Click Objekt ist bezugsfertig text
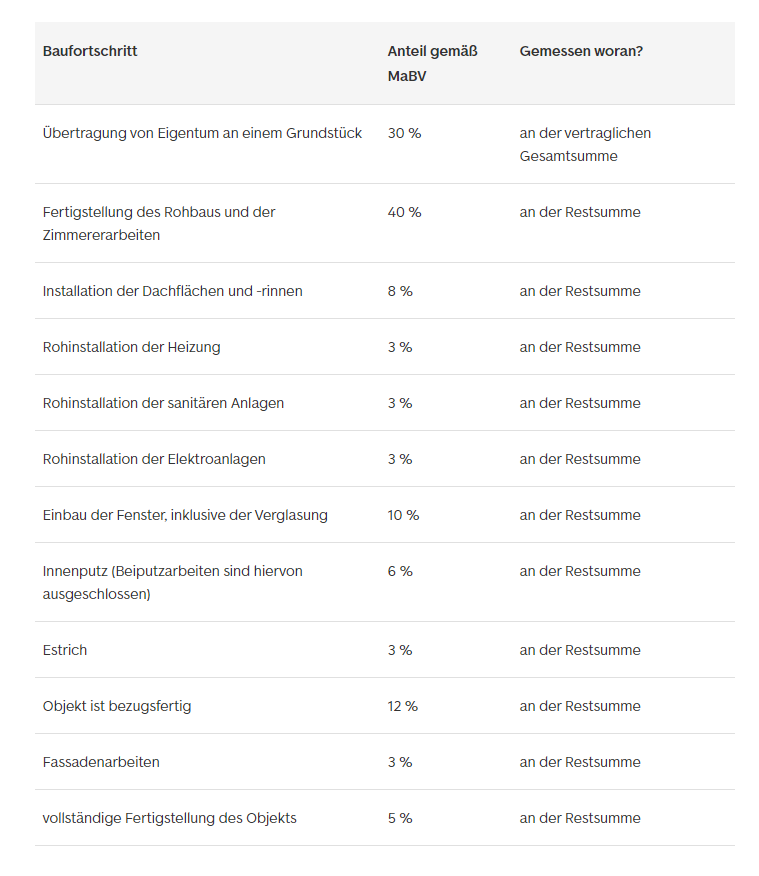This screenshot has height=876, width=759. click(x=117, y=706)
